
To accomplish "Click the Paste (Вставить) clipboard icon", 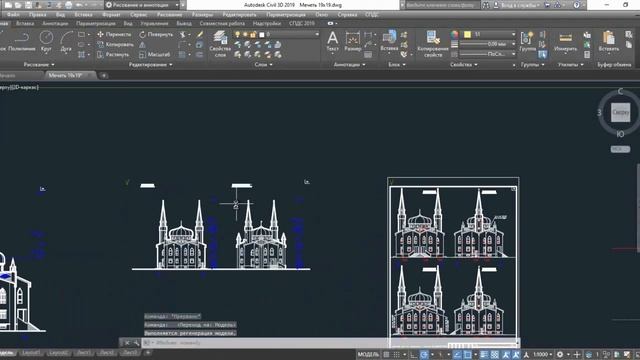I will [x=609, y=41].
